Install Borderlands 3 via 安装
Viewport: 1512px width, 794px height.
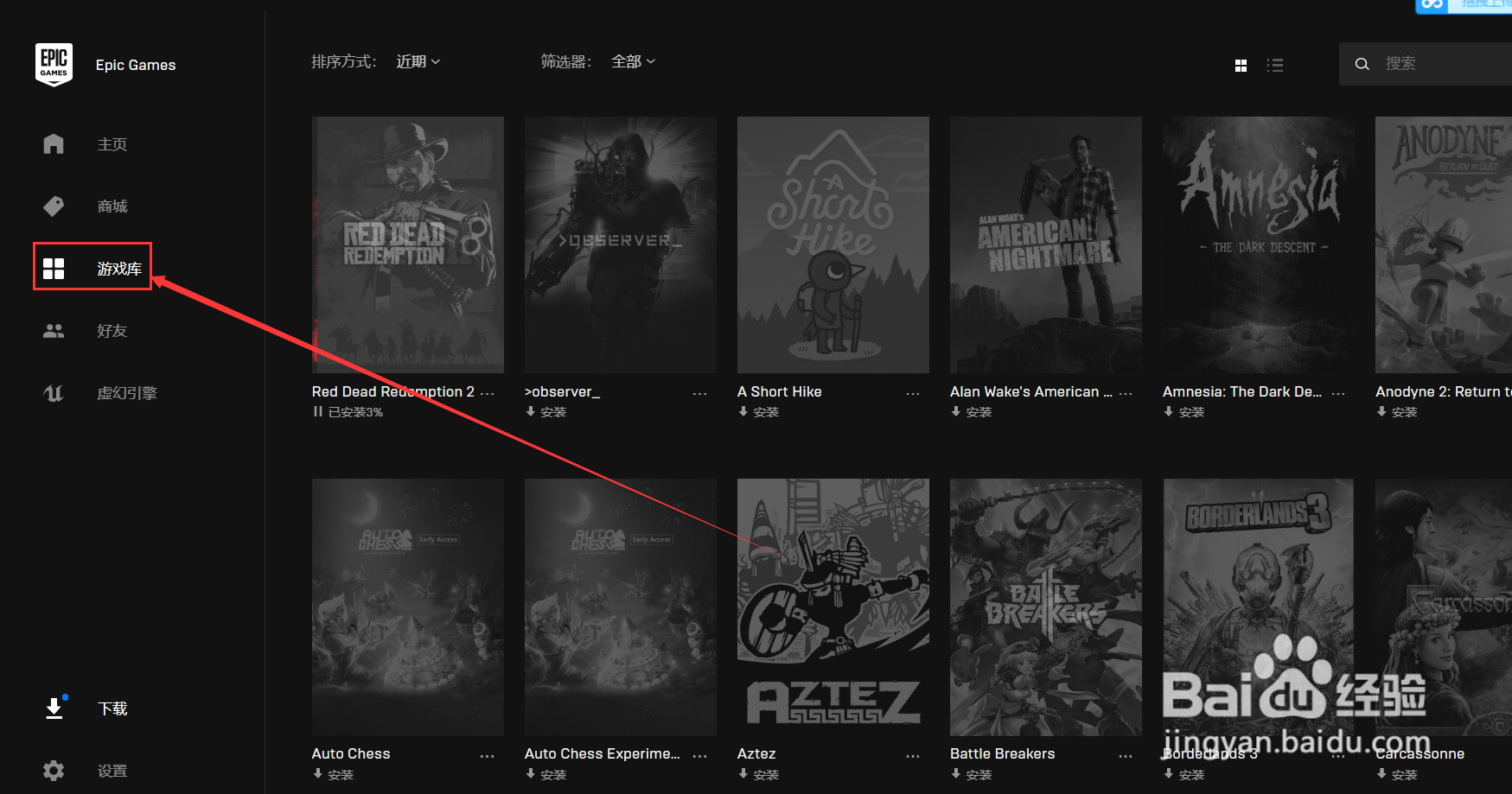point(1183,775)
